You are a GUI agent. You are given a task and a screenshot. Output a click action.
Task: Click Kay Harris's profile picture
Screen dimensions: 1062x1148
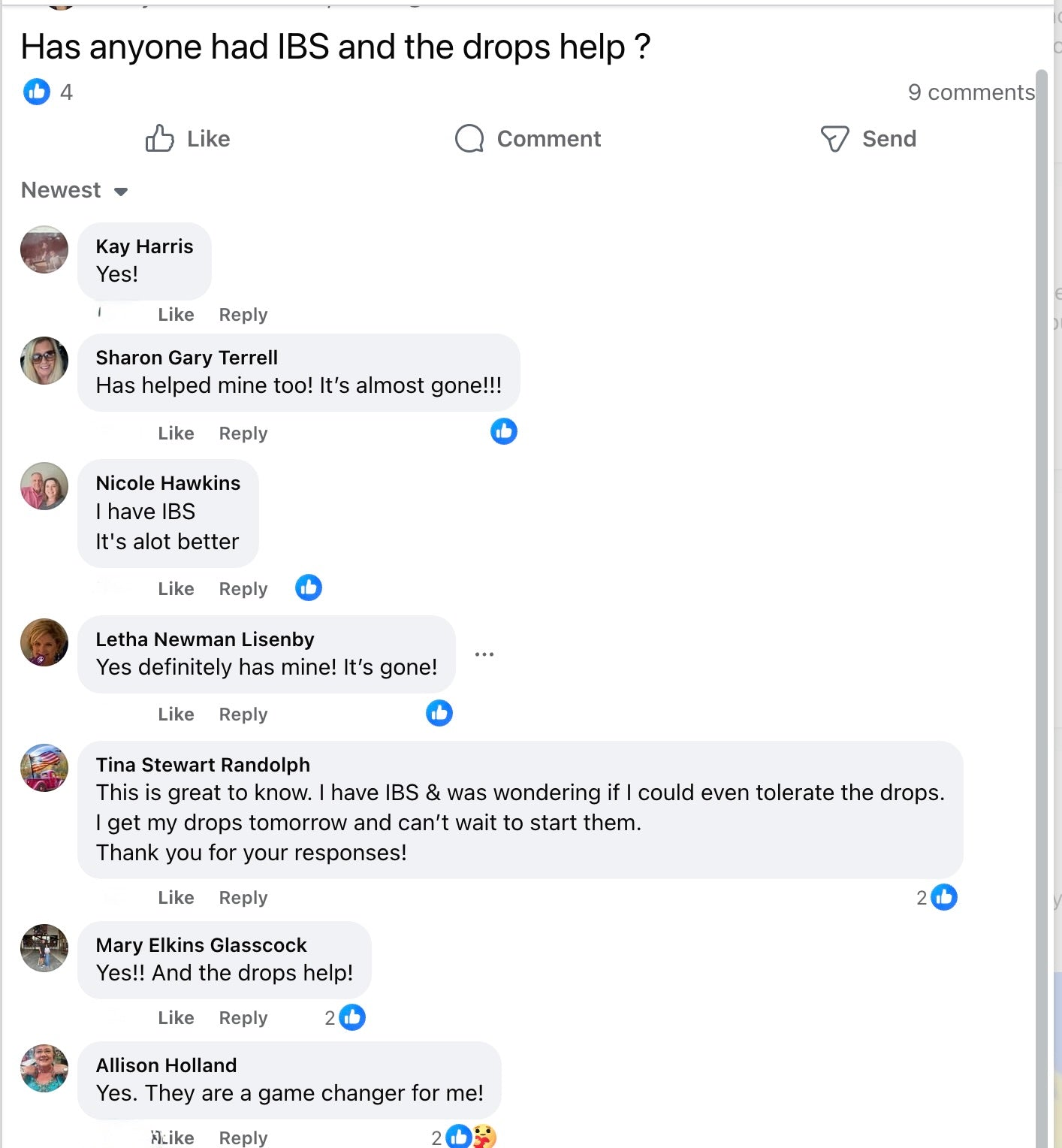pos(44,249)
